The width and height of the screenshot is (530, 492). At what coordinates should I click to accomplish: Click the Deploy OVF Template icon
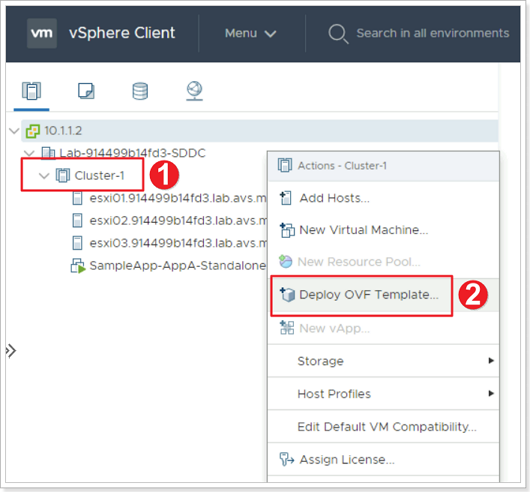287,295
